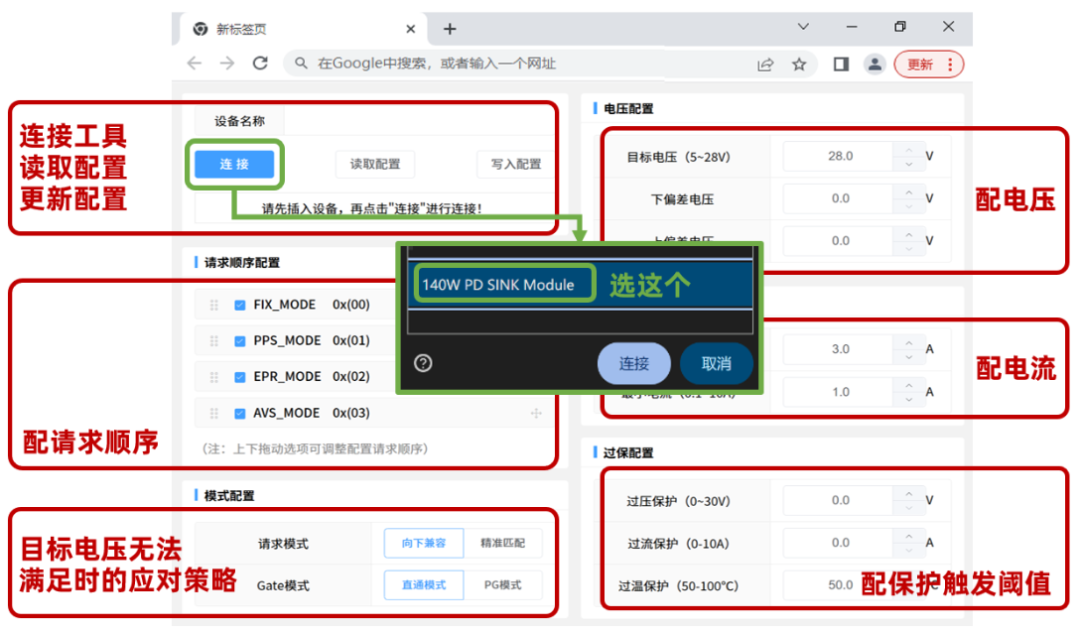Screen dimensions: 1080x634
Task: Uncheck the PPS_MODE checkbox
Action: point(237,340)
